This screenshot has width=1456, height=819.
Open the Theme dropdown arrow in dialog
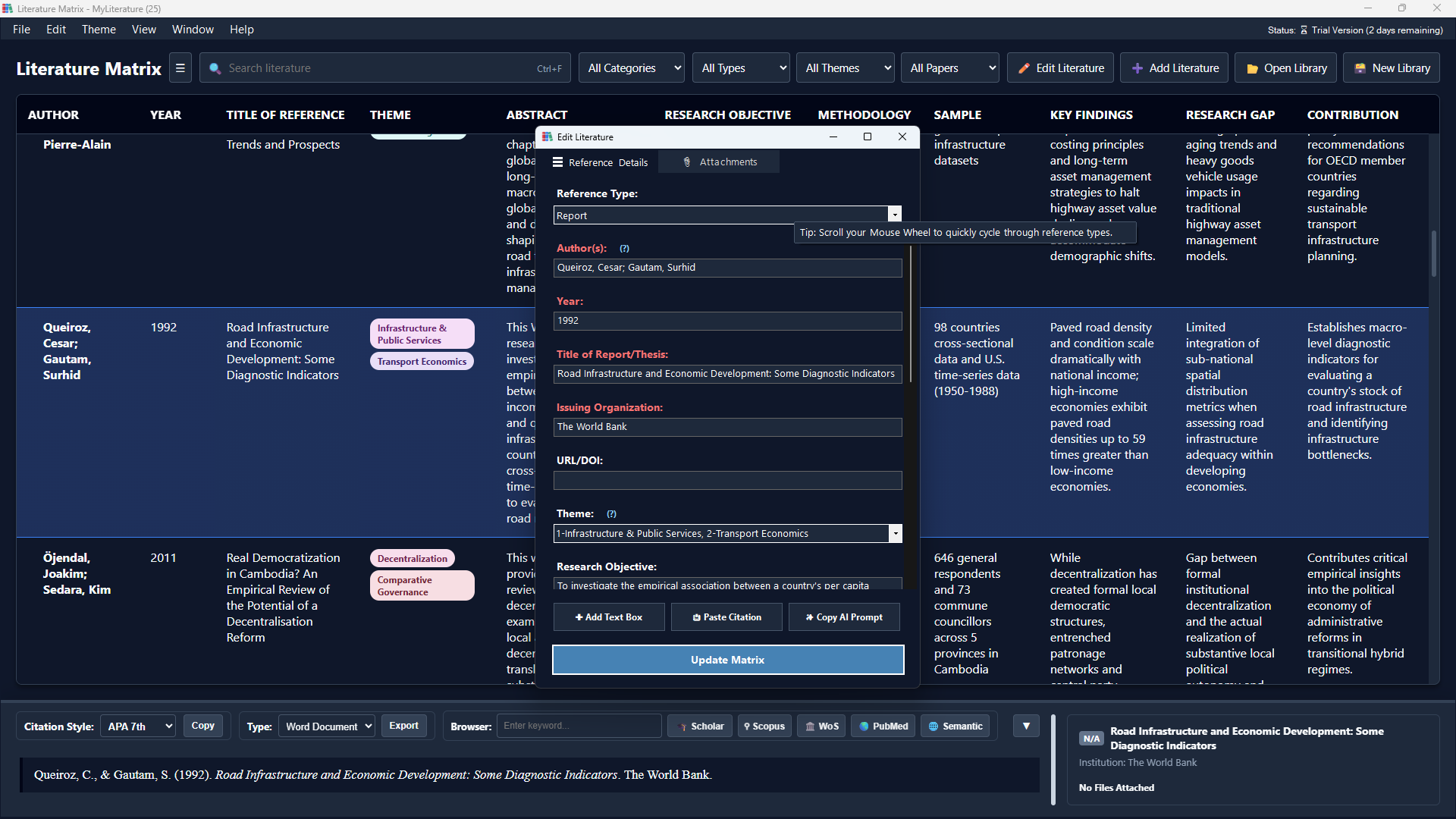click(x=895, y=534)
